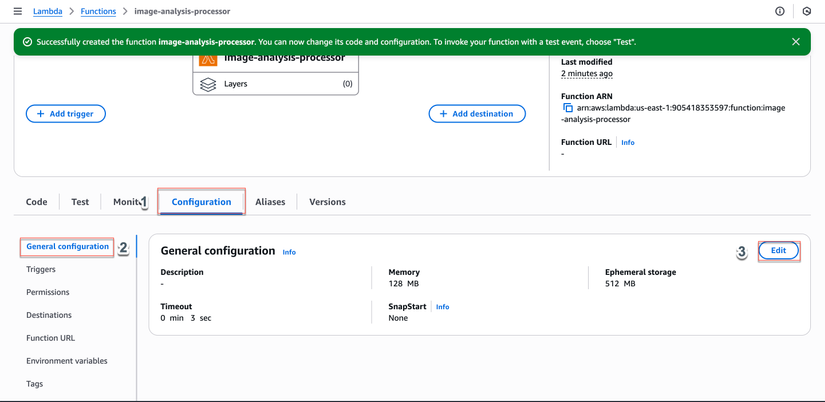Open the Test tab
Image resolution: width=825 pixels, height=402 pixels.
coord(80,202)
